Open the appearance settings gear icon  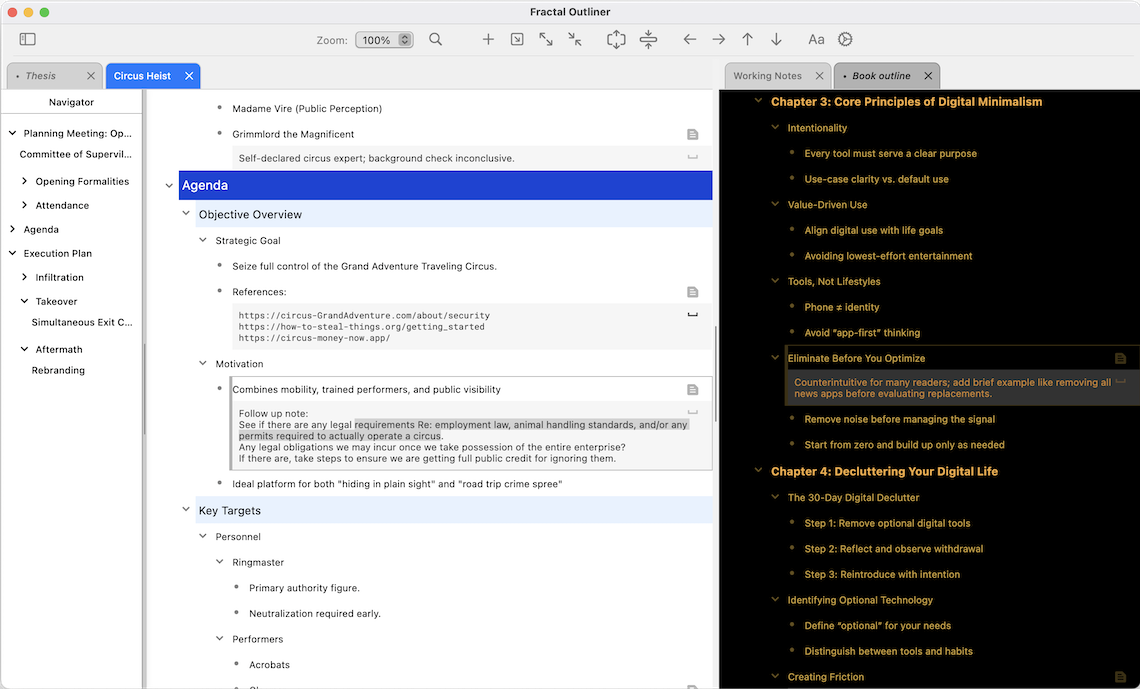[845, 39]
